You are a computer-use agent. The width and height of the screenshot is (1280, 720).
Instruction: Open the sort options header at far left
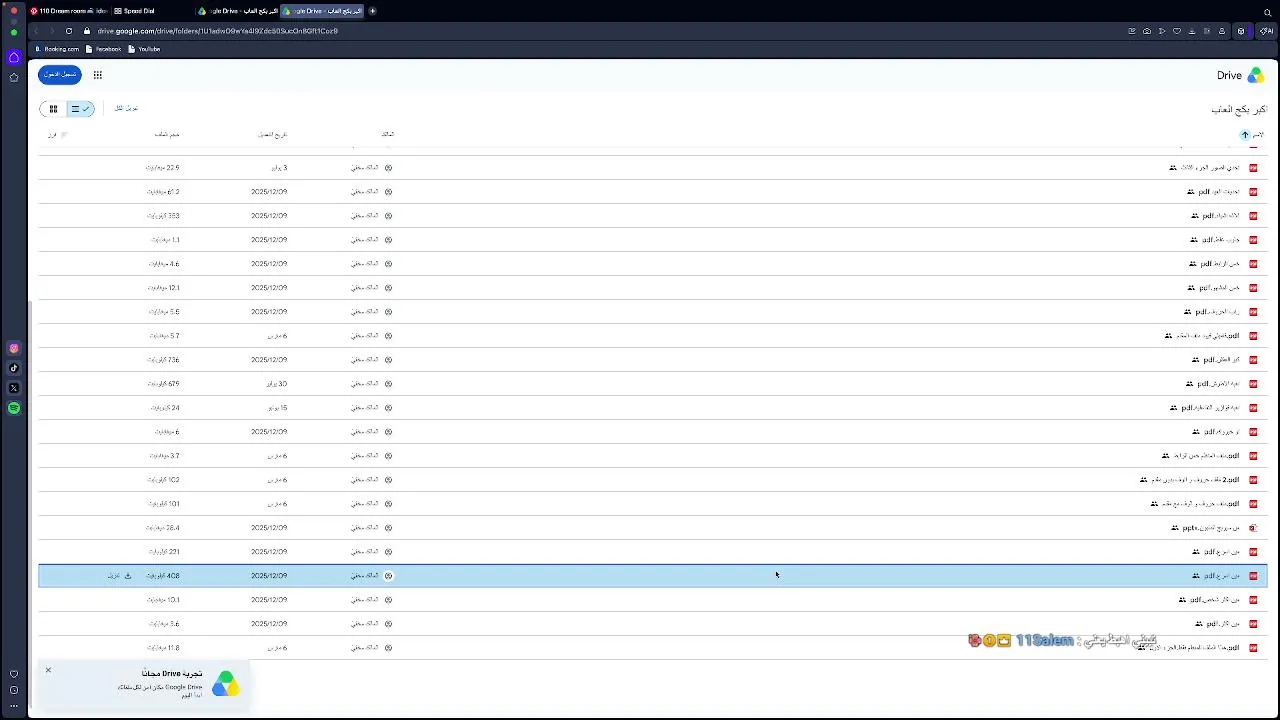pos(57,134)
